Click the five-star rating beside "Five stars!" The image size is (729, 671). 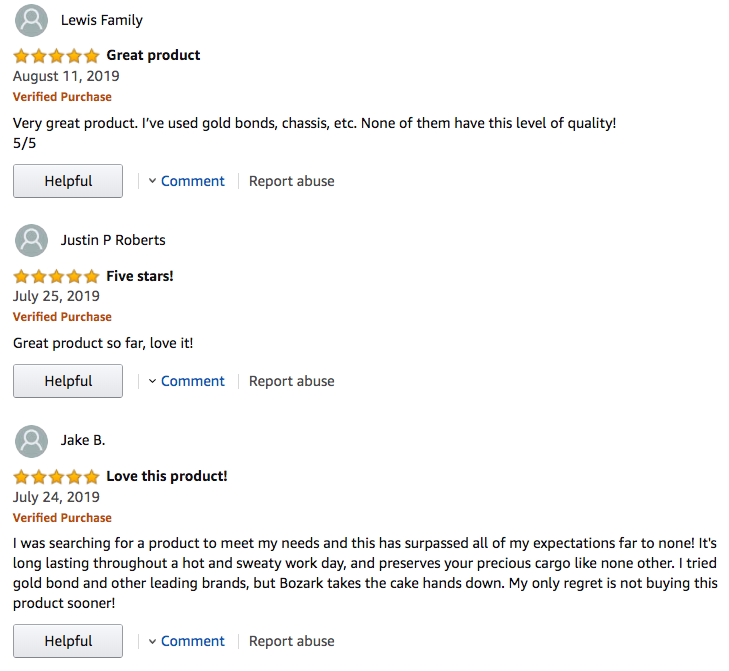point(56,276)
